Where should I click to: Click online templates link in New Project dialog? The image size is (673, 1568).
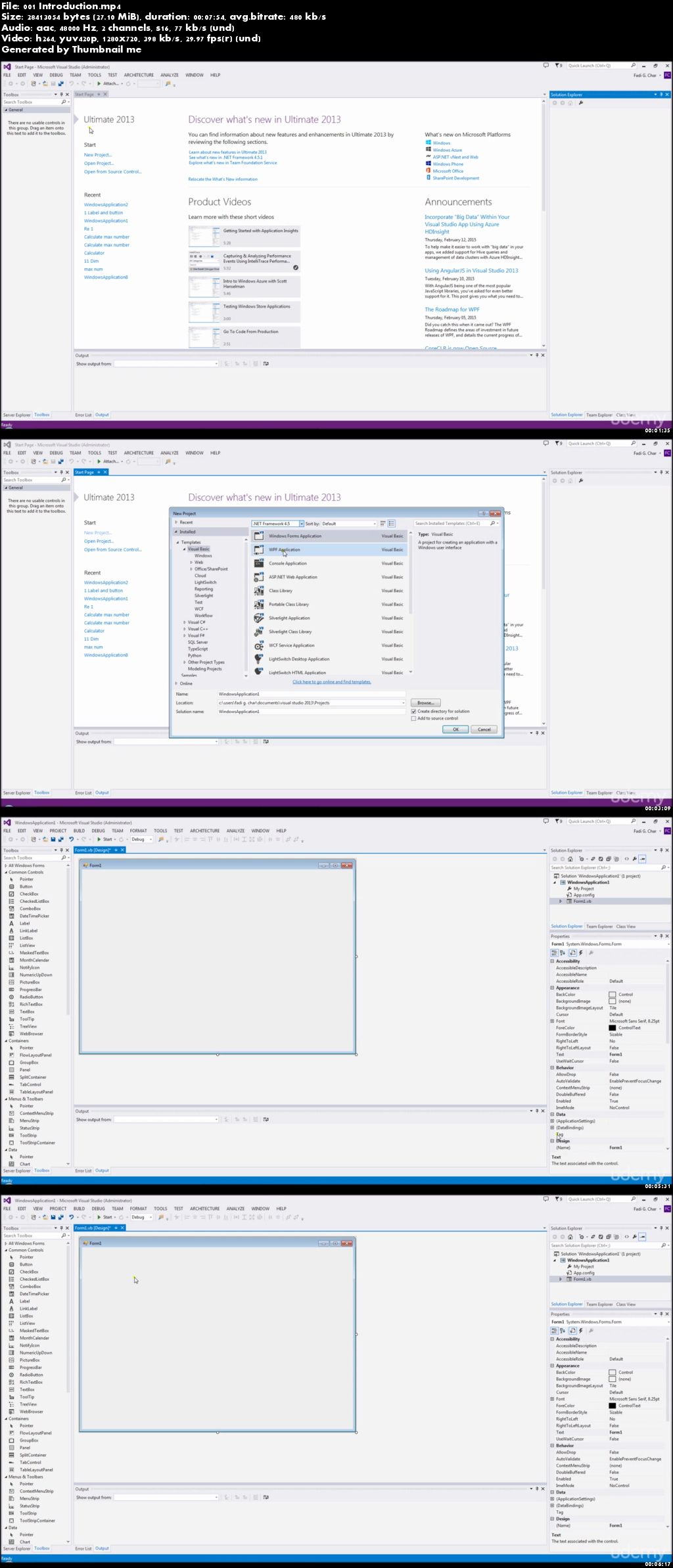[x=332, y=681]
